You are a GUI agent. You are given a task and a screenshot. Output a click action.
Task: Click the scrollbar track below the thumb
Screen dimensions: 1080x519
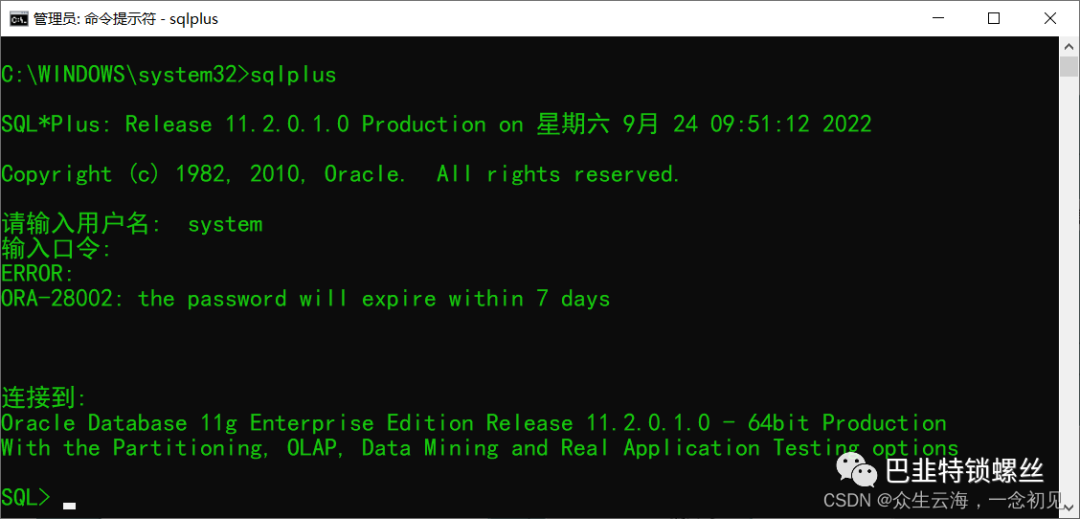tap(1069, 300)
